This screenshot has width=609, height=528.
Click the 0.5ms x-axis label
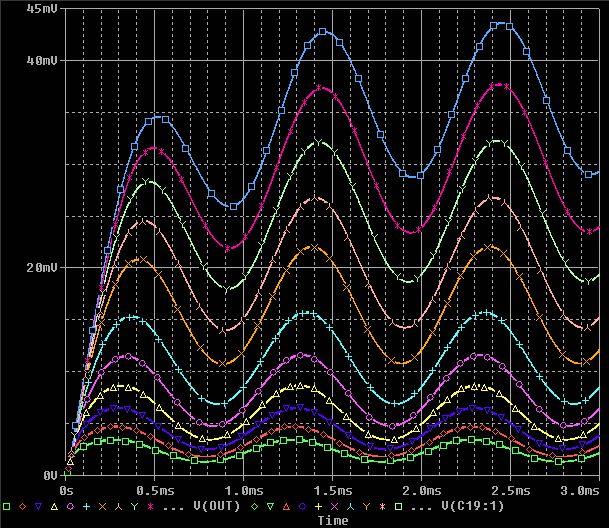[x=155, y=491]
